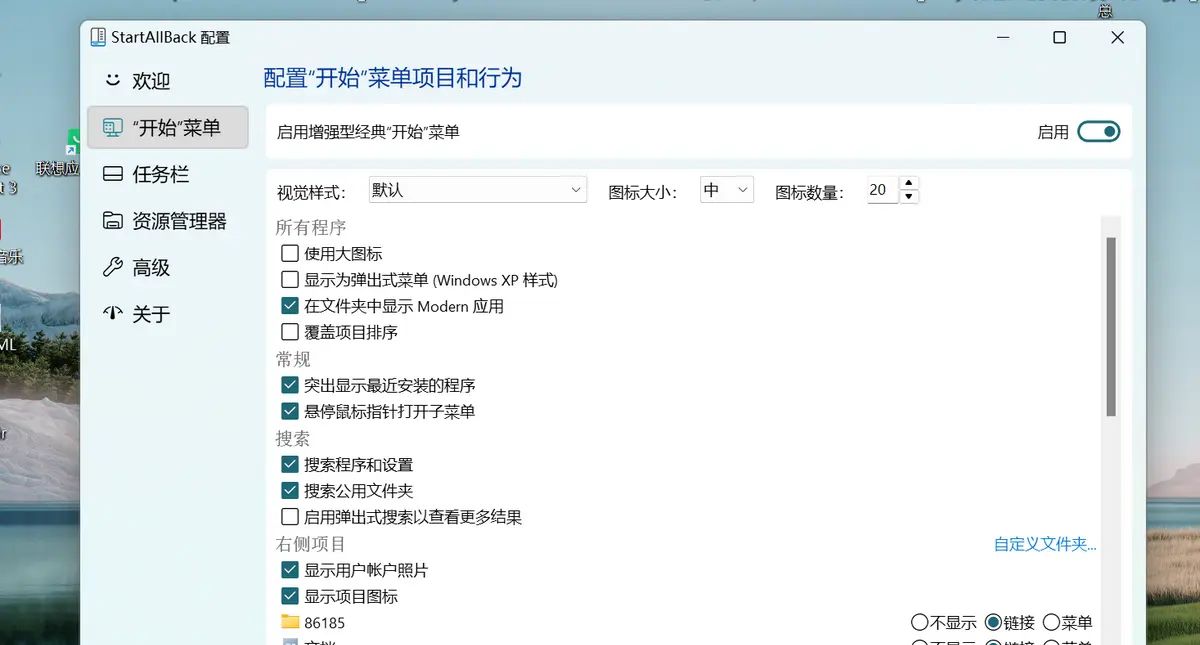Viewport: 1200px width, 645px height.
Task: Enable the 使用大图标 checkbox
Action: (x=290, y=254)
